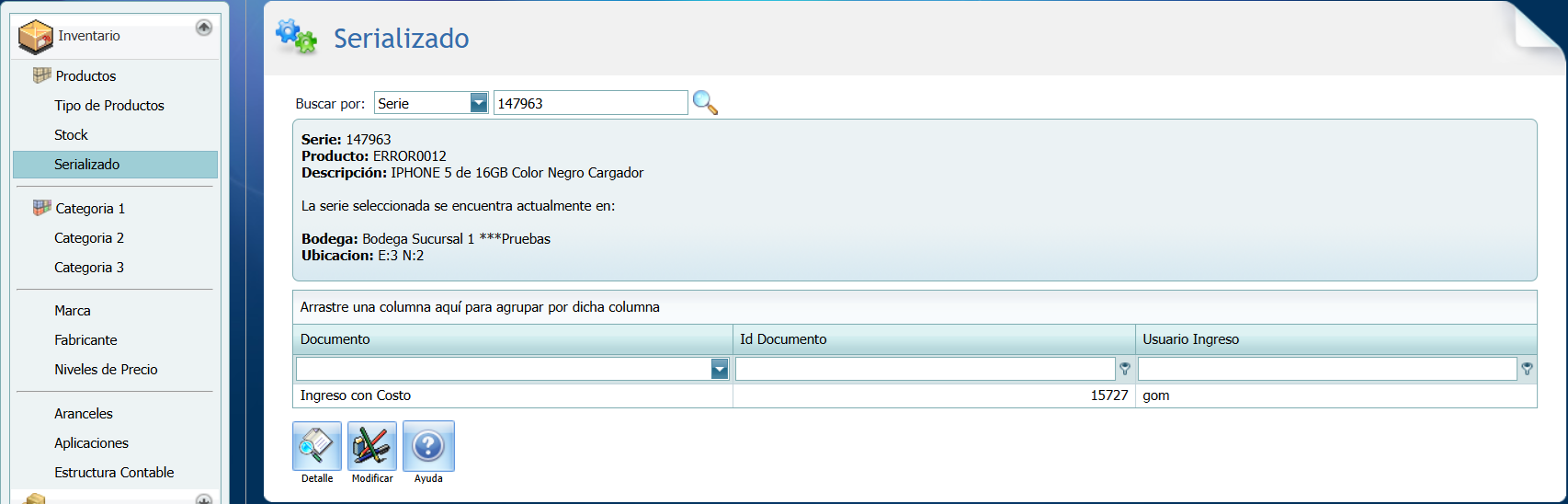Collapse the Inventario panel with arrow button
Screen dimensions: 1568x504
tap(204, 28)
